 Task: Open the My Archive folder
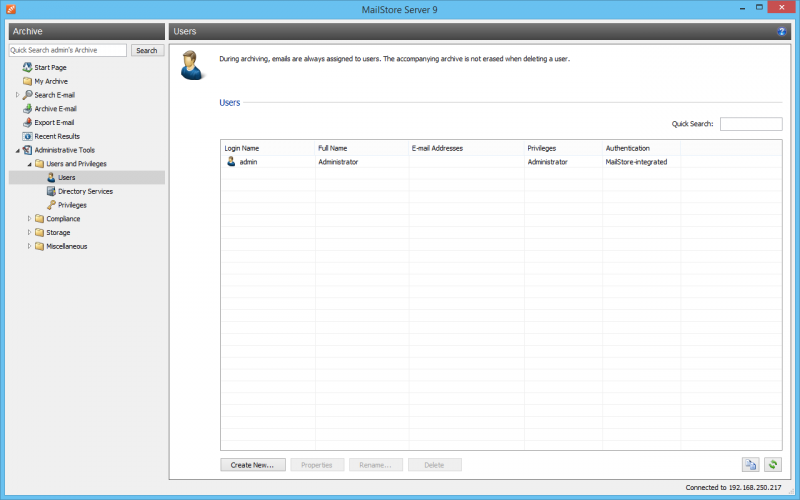coord(51,81)
